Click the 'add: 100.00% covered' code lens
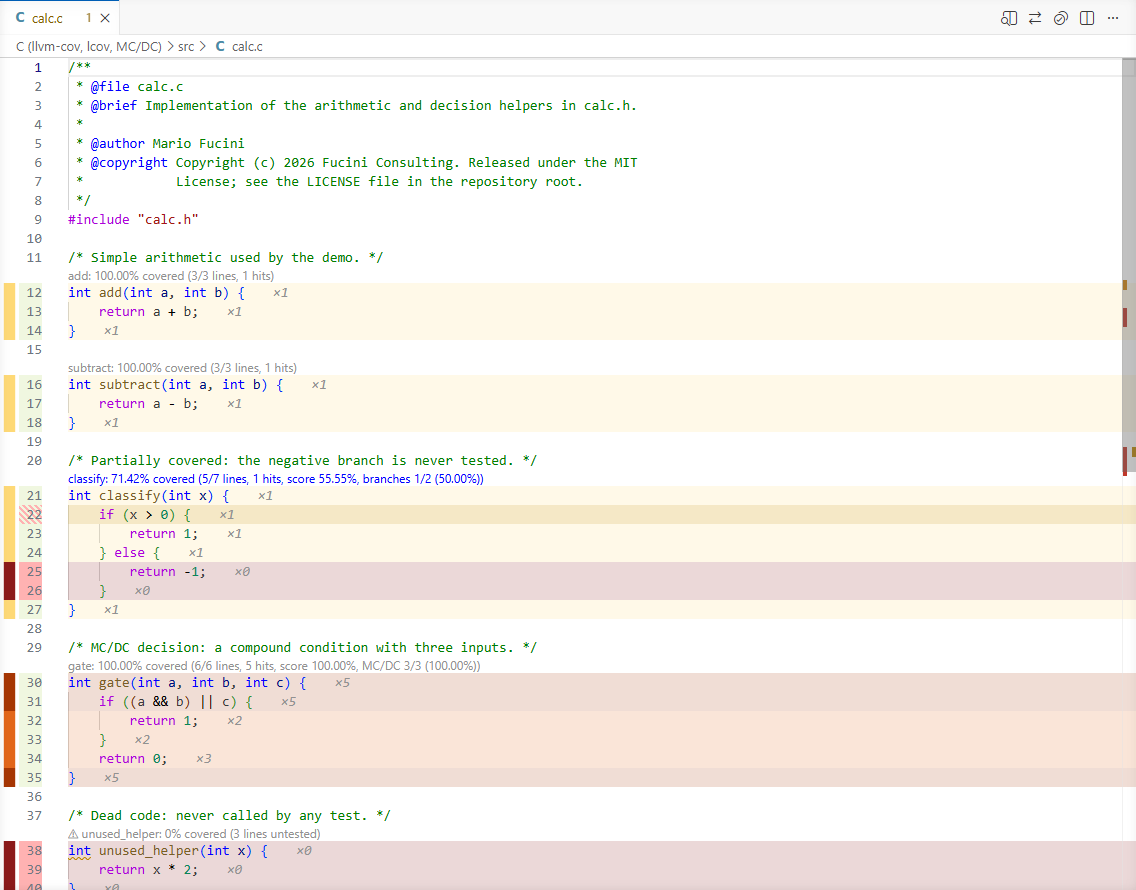 (171, 275)
